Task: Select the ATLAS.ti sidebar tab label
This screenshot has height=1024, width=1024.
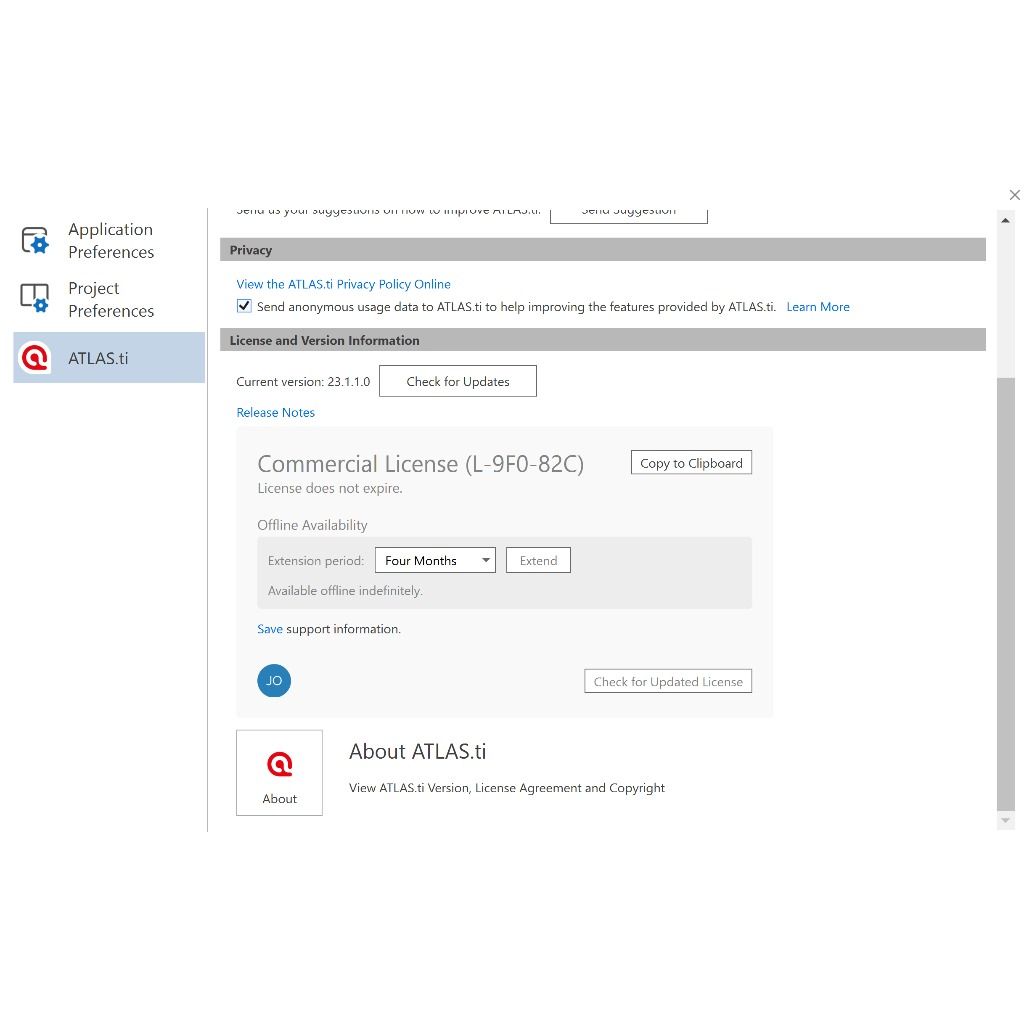Action: click(x=98, y=358)
